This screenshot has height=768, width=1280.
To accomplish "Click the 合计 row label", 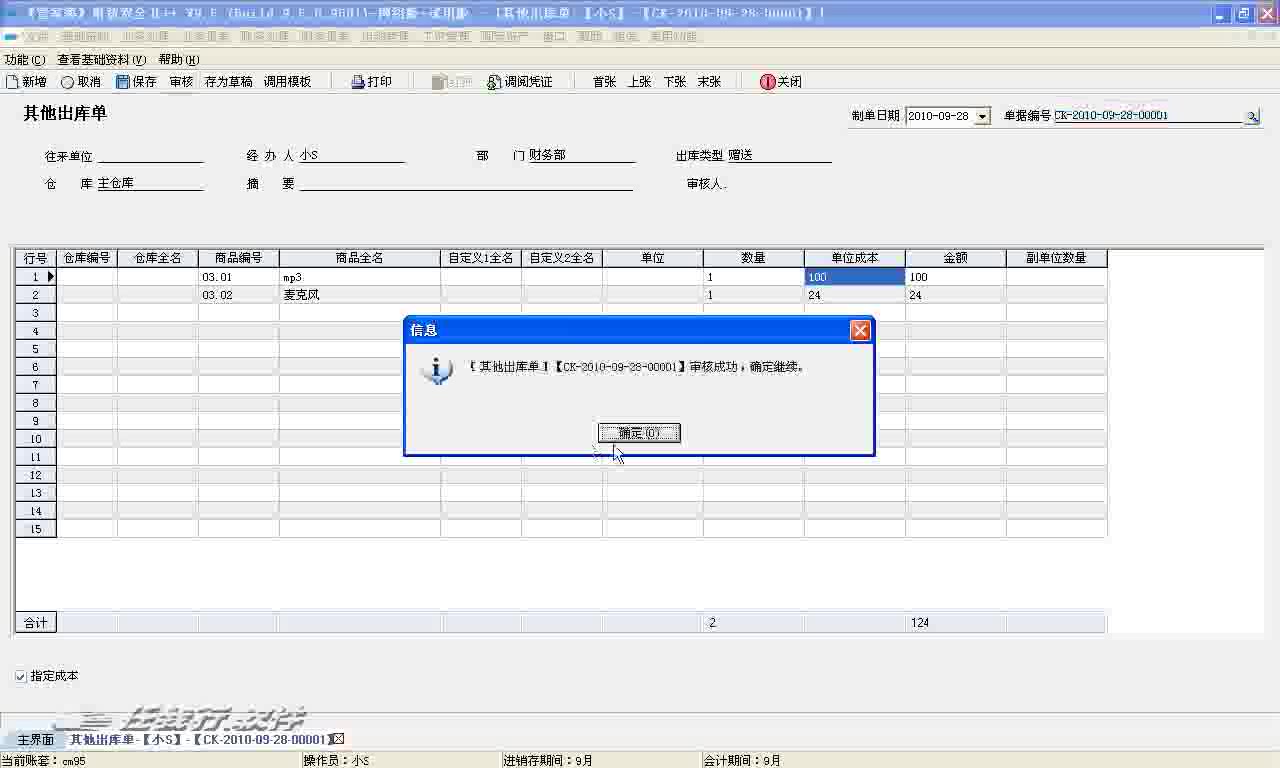I will tap(36, 623).
